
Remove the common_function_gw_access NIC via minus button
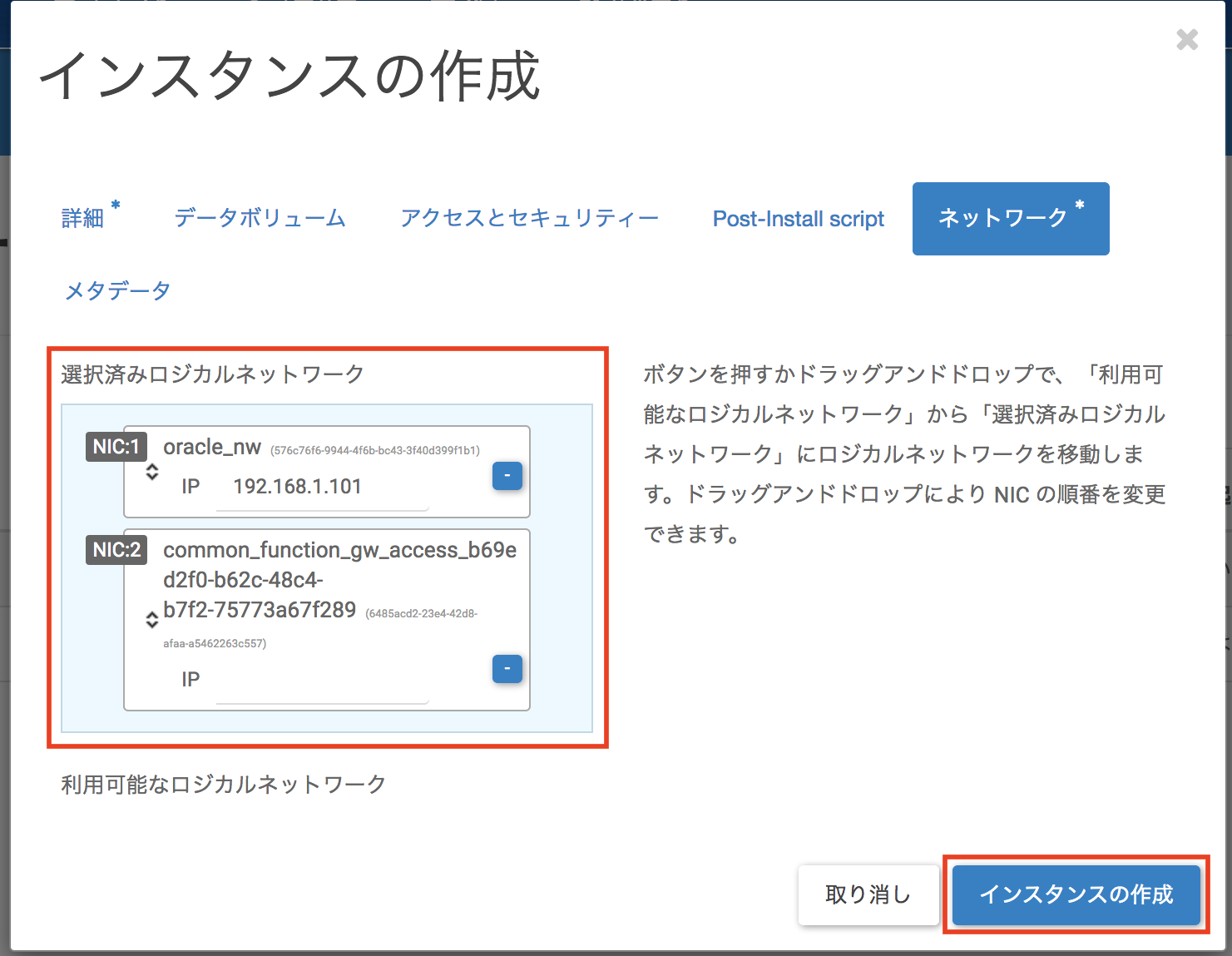tap(507, 669)
